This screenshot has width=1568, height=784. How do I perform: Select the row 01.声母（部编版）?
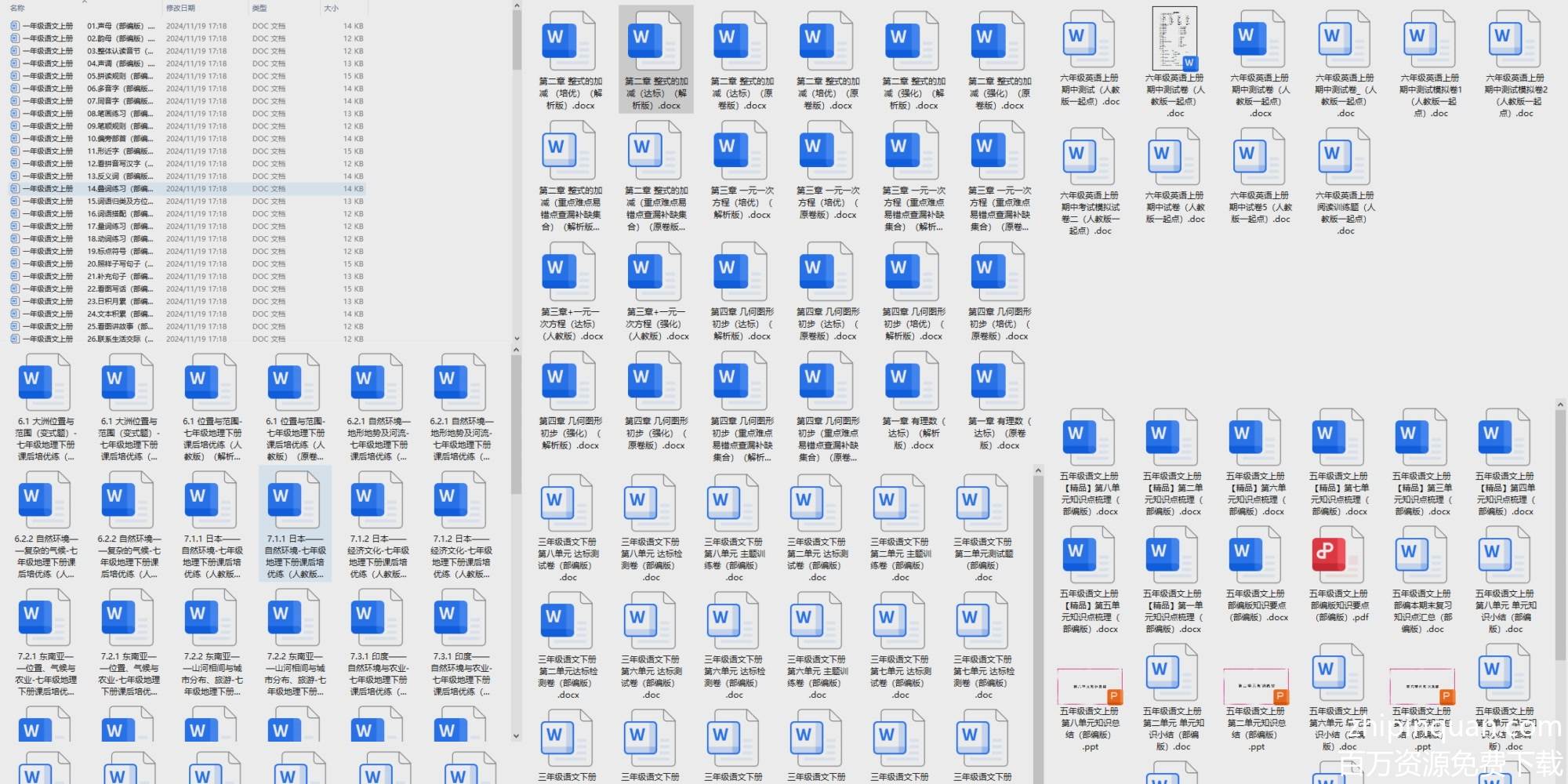187,26
